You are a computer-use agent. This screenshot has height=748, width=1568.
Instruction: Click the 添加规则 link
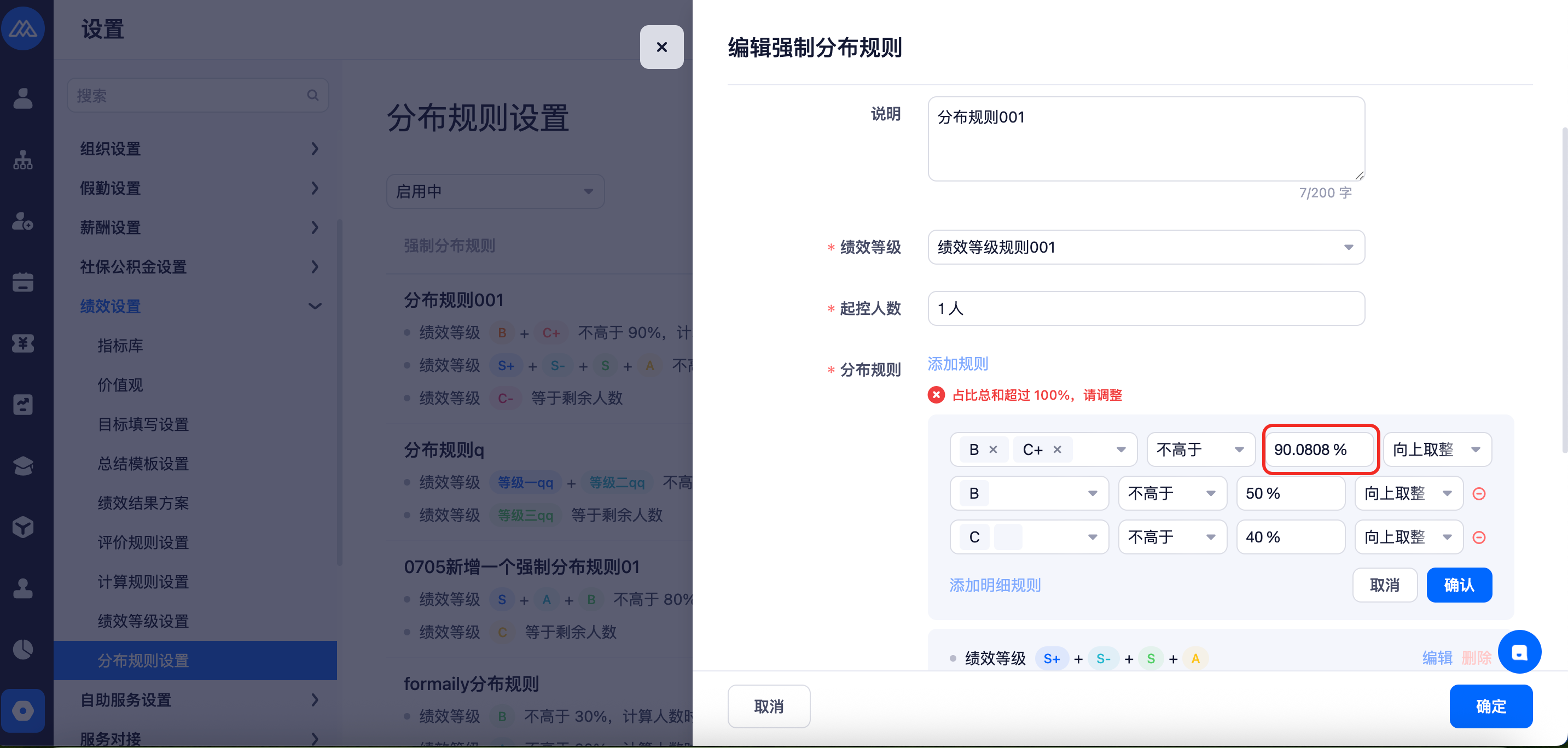[x=957, y=364]
